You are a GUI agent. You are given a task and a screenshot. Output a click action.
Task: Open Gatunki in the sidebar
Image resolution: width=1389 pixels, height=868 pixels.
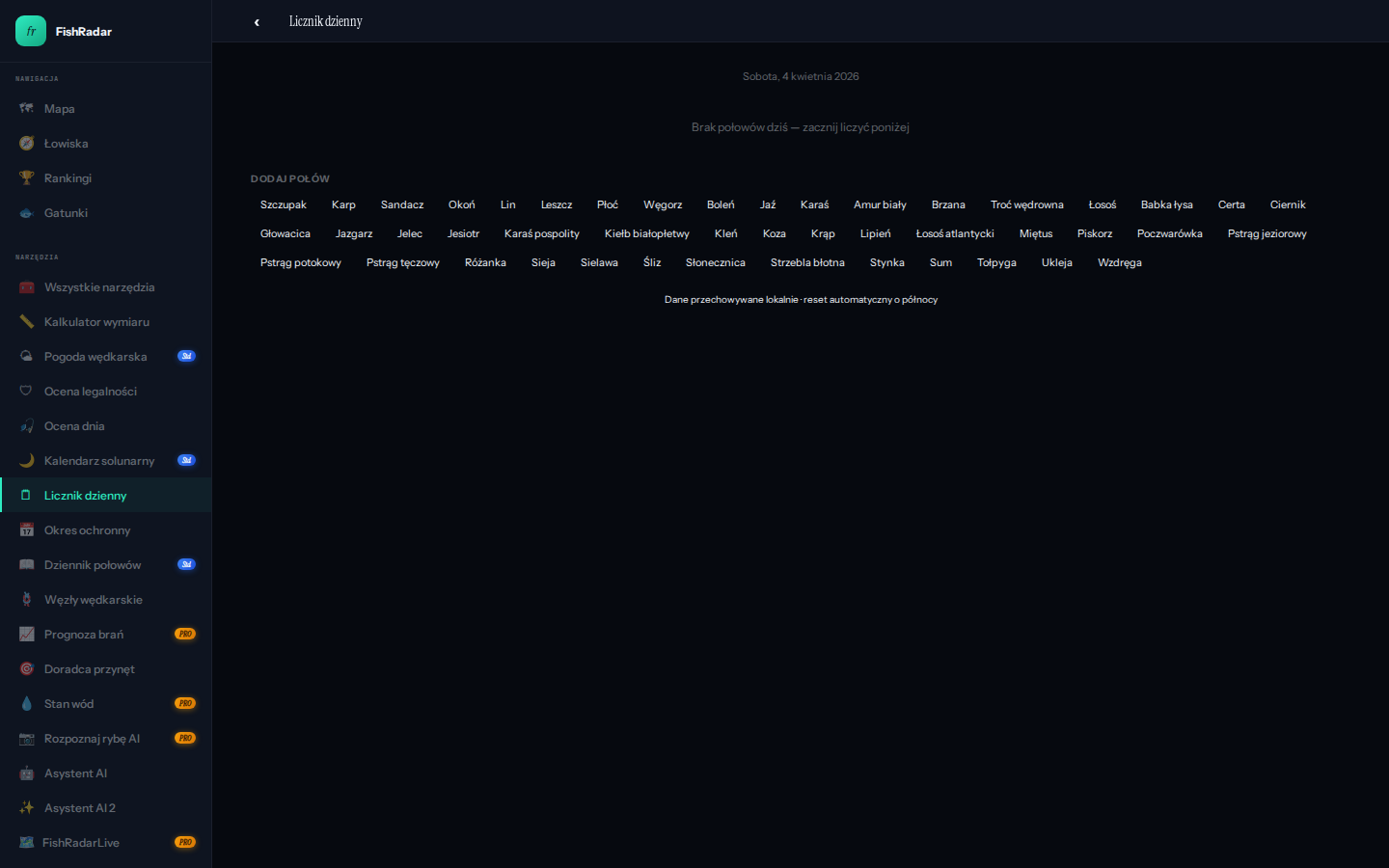[66, 213]
